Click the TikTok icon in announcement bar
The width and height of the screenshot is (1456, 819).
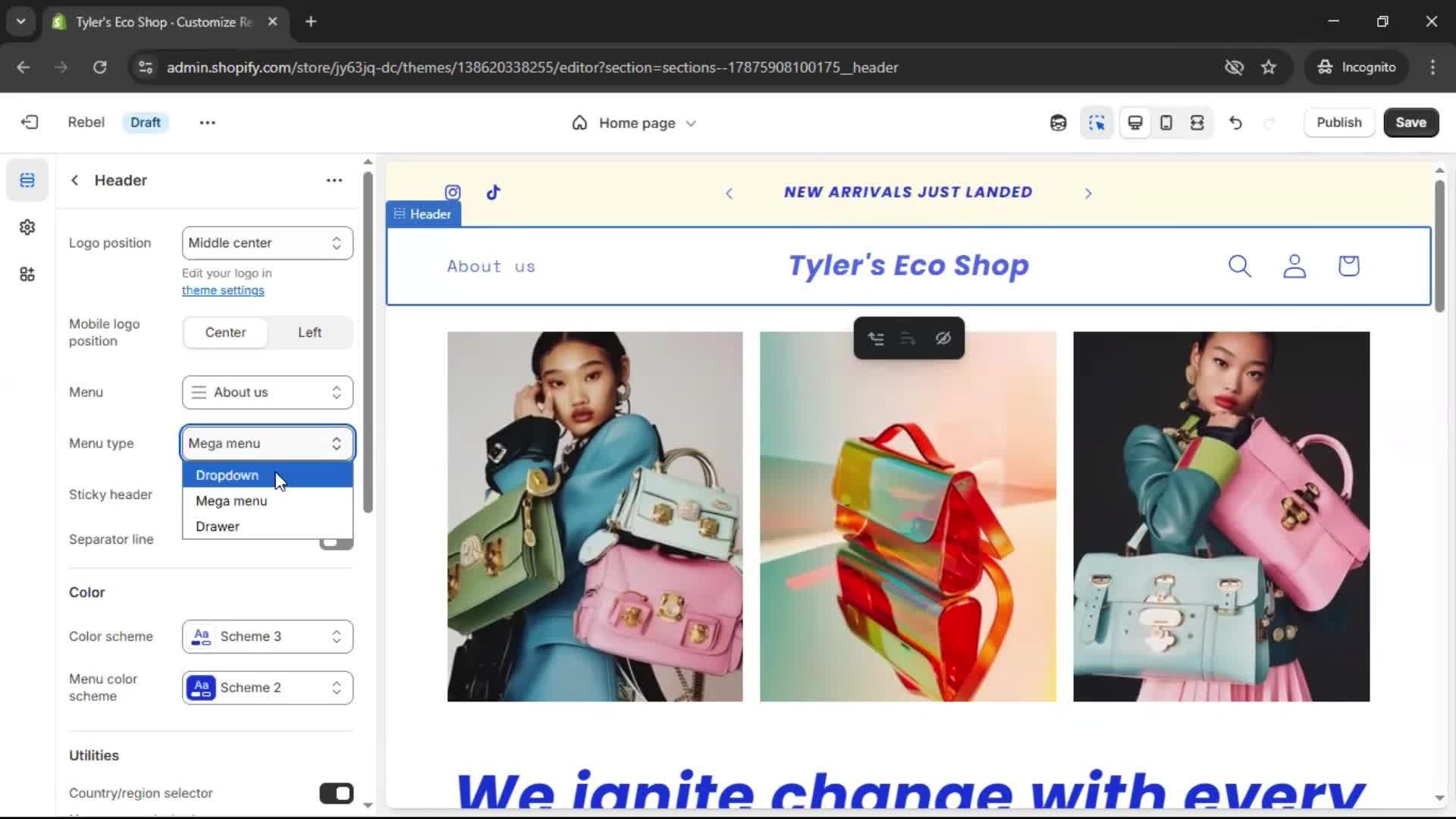[494, 193]
